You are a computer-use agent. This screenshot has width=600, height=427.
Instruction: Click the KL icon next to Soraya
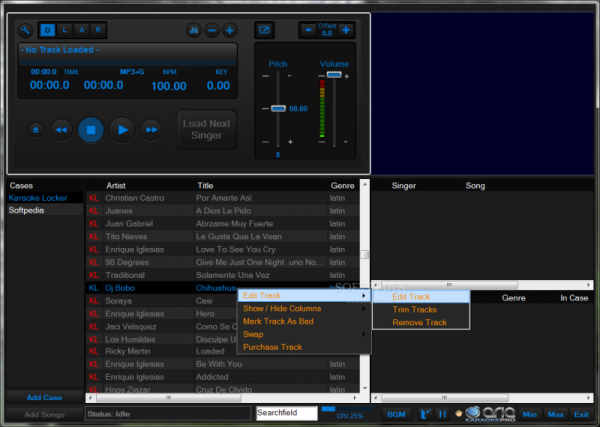(94, 301)
